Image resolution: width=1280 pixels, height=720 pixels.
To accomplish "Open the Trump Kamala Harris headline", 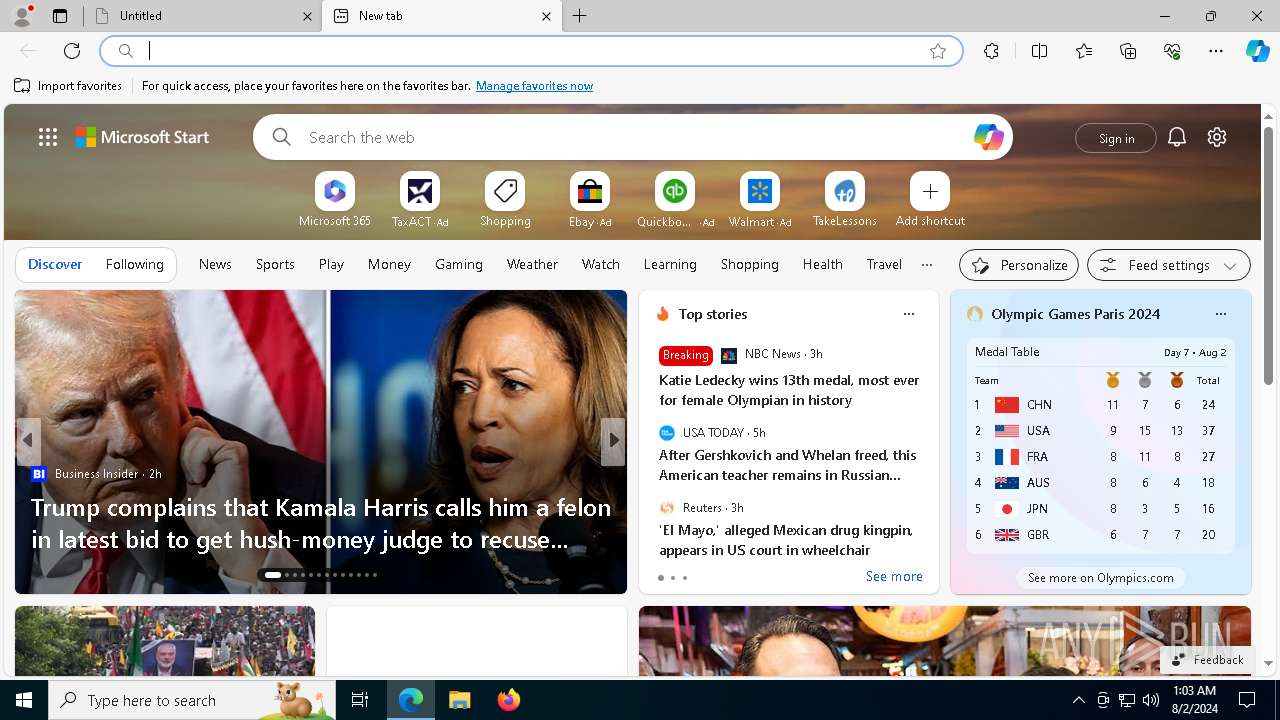I will pyautogui.click(x=321, y=523).
